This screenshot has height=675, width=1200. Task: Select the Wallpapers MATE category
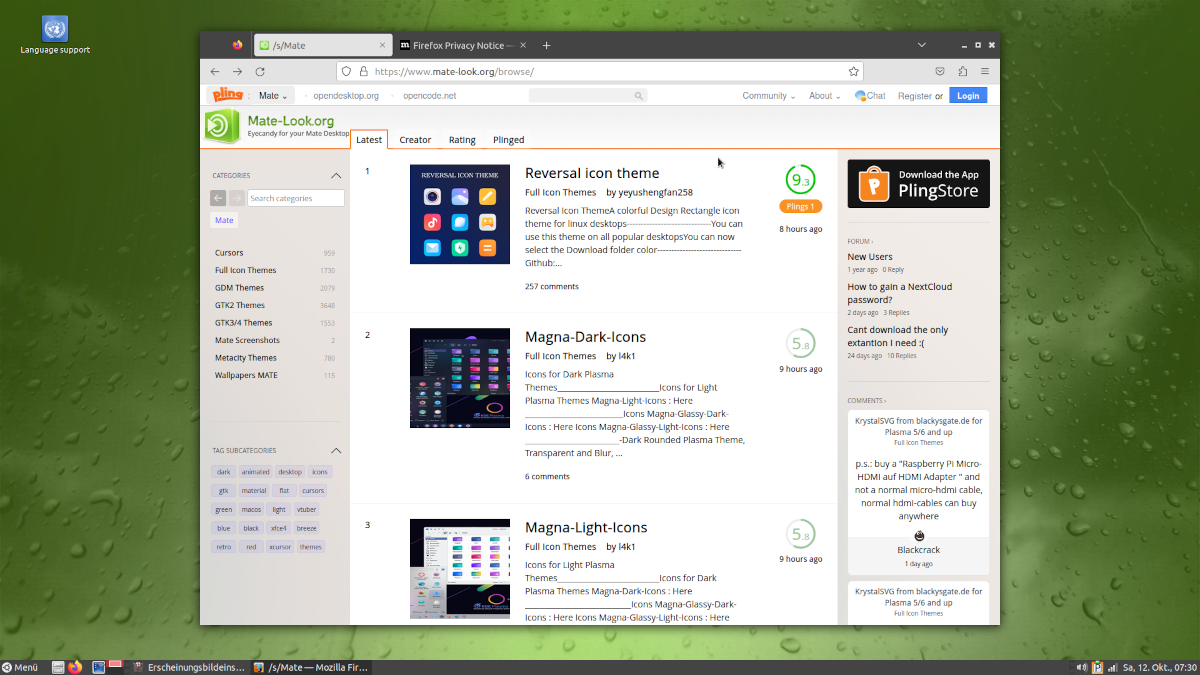click(x=246, y=375)
